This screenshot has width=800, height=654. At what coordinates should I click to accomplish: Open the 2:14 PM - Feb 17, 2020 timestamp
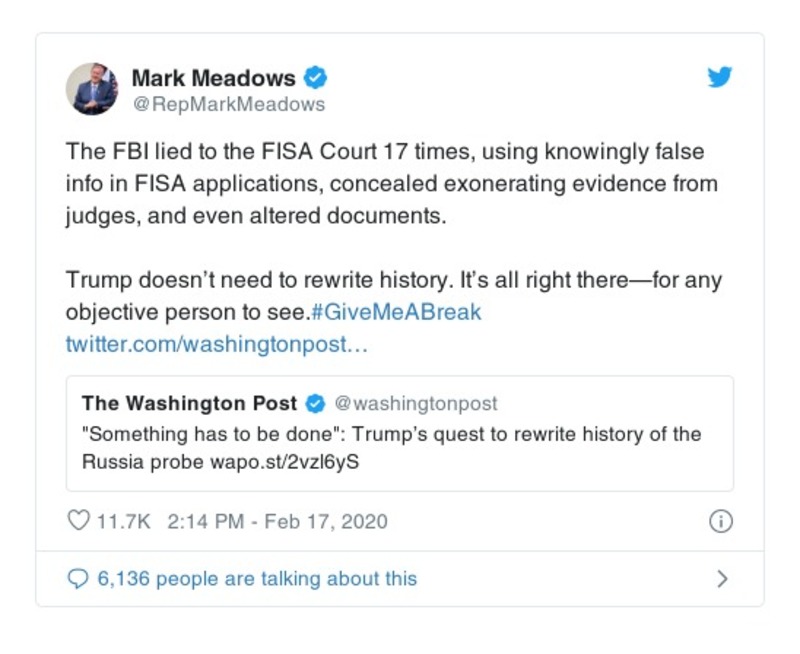tap(278, 521)
